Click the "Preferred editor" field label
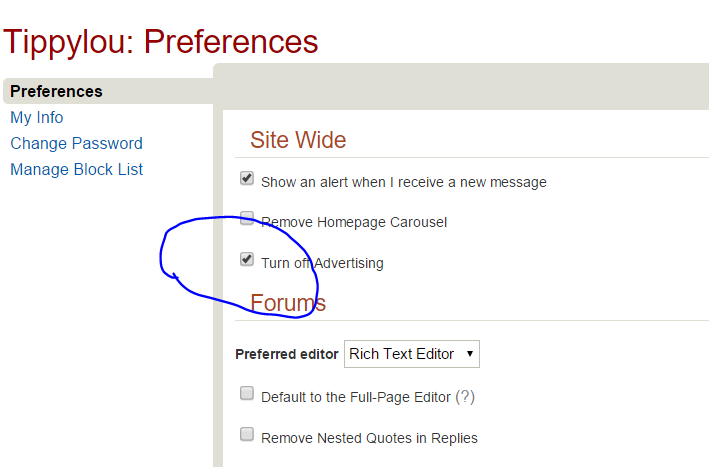Image resolution: width=709 pixels, height=467 pixels. pos(287,354)
